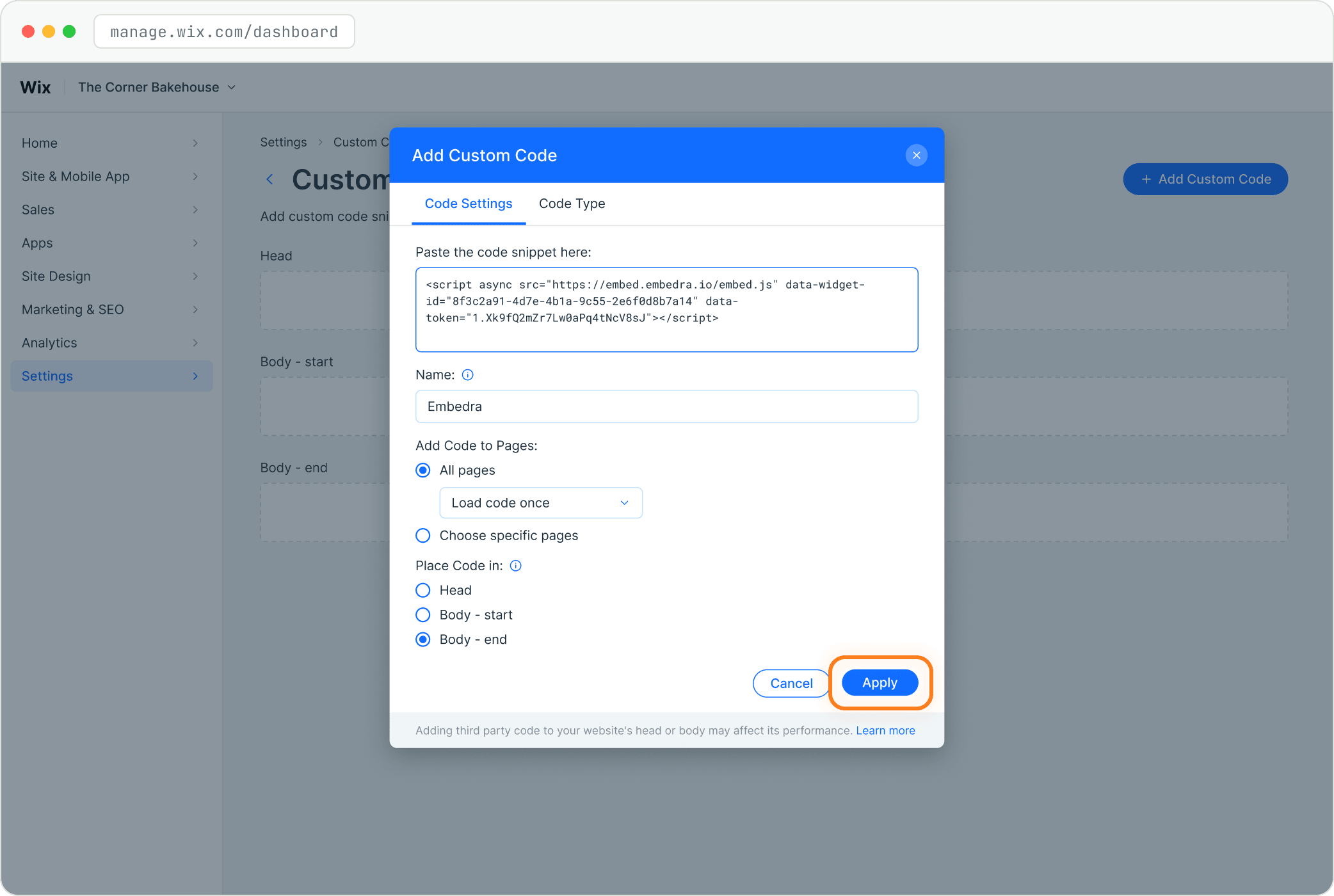Switch to the Code Settings tab
Image resolution: width=1334 pixels, height=896 pixels.
[x=469, y=204]
